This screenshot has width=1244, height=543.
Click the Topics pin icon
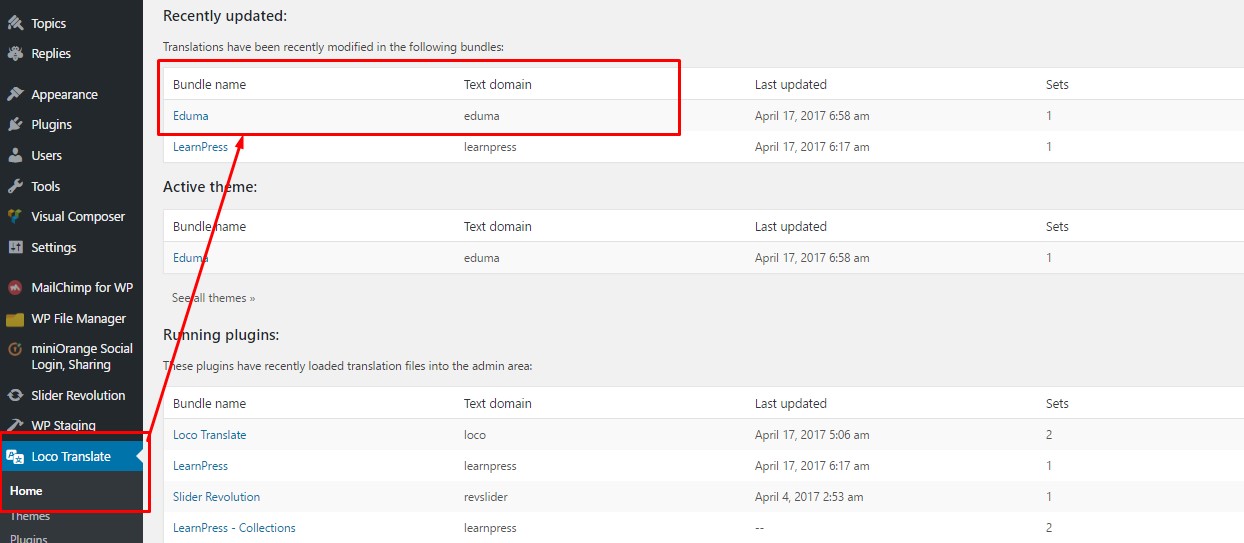(x=15, y=23)
